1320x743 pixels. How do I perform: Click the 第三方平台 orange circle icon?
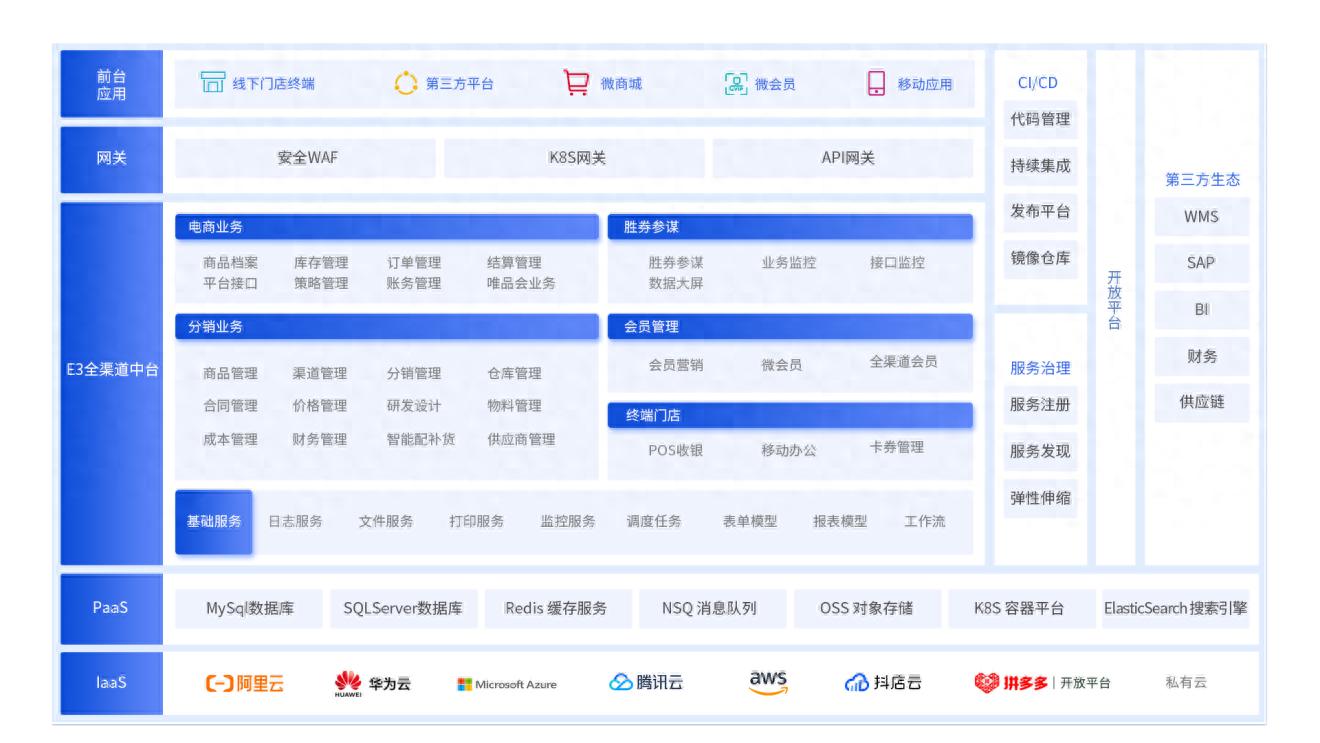405,83
